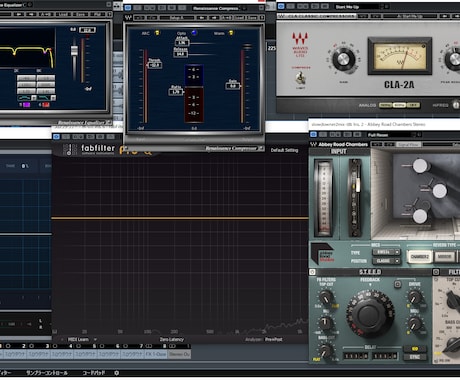Click output gain fader in Renaissance Equalizer

pyautogui.click(x=74, y=51)
